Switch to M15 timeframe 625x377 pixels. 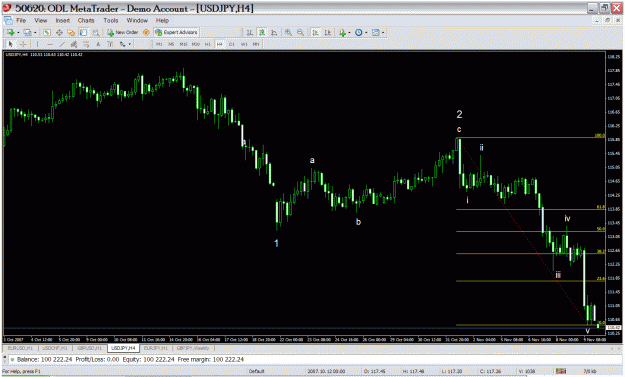point(183,44)
